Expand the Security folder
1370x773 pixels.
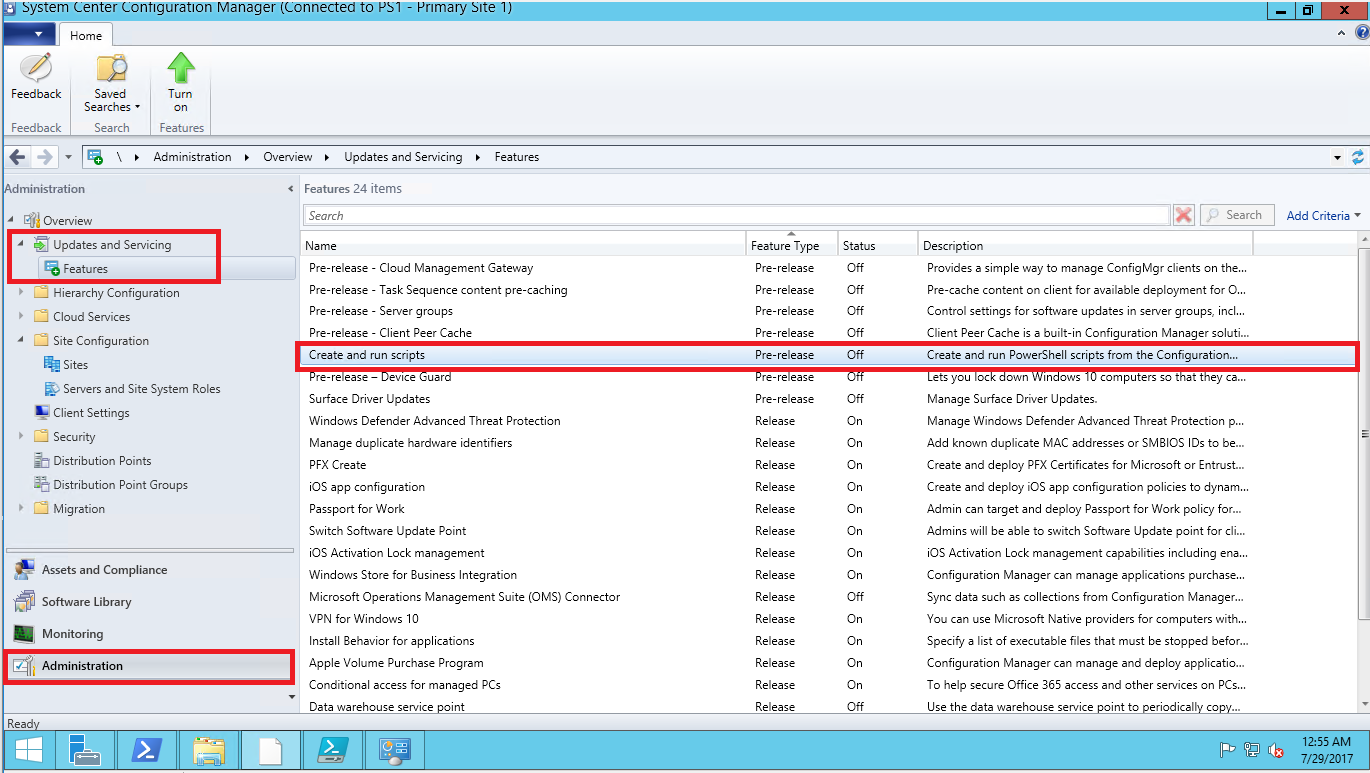click(x=21, y=436)
